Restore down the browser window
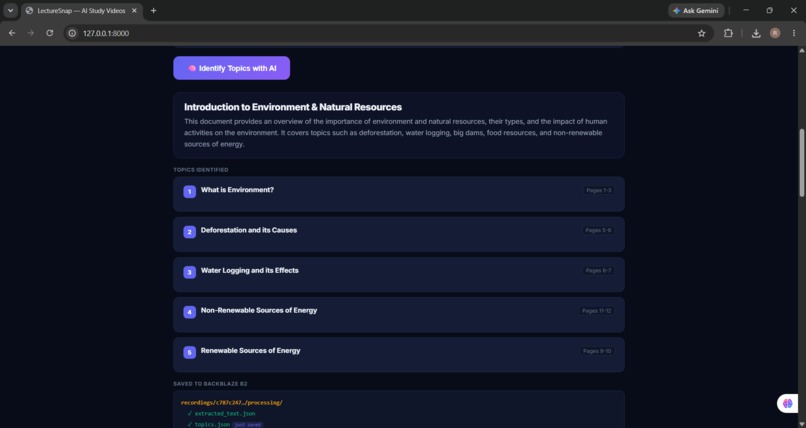Screen dimensions: 806x428 [x=770, y=10]
